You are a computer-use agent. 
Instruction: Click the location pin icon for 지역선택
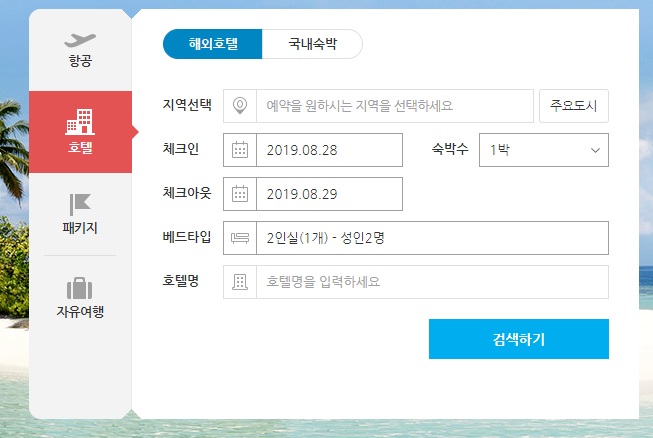click(x=240, y=106)
